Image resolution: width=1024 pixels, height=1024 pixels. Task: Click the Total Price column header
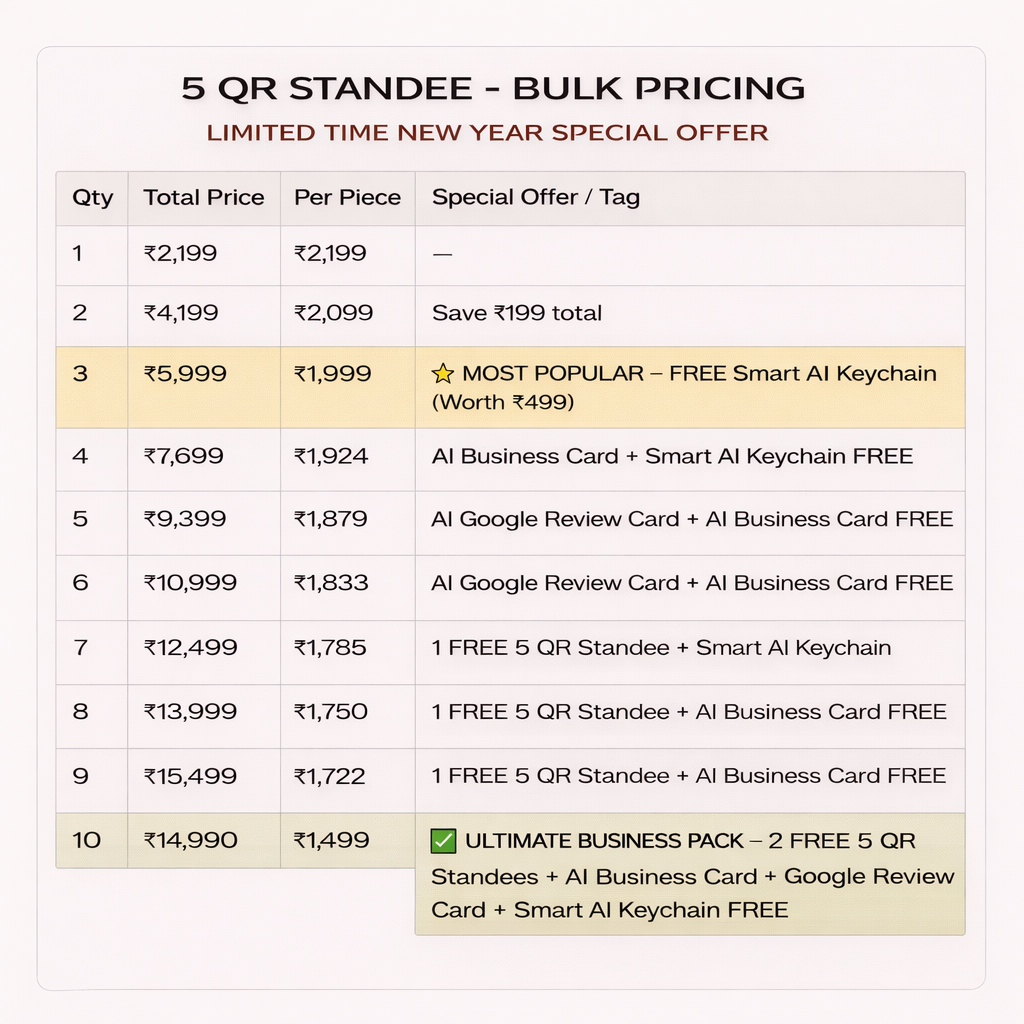point(204,198)
